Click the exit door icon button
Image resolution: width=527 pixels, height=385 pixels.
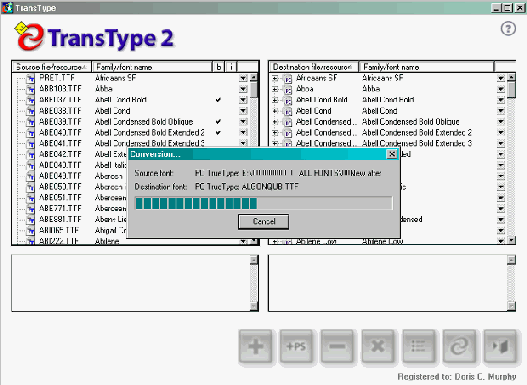(x=500, y=347)
